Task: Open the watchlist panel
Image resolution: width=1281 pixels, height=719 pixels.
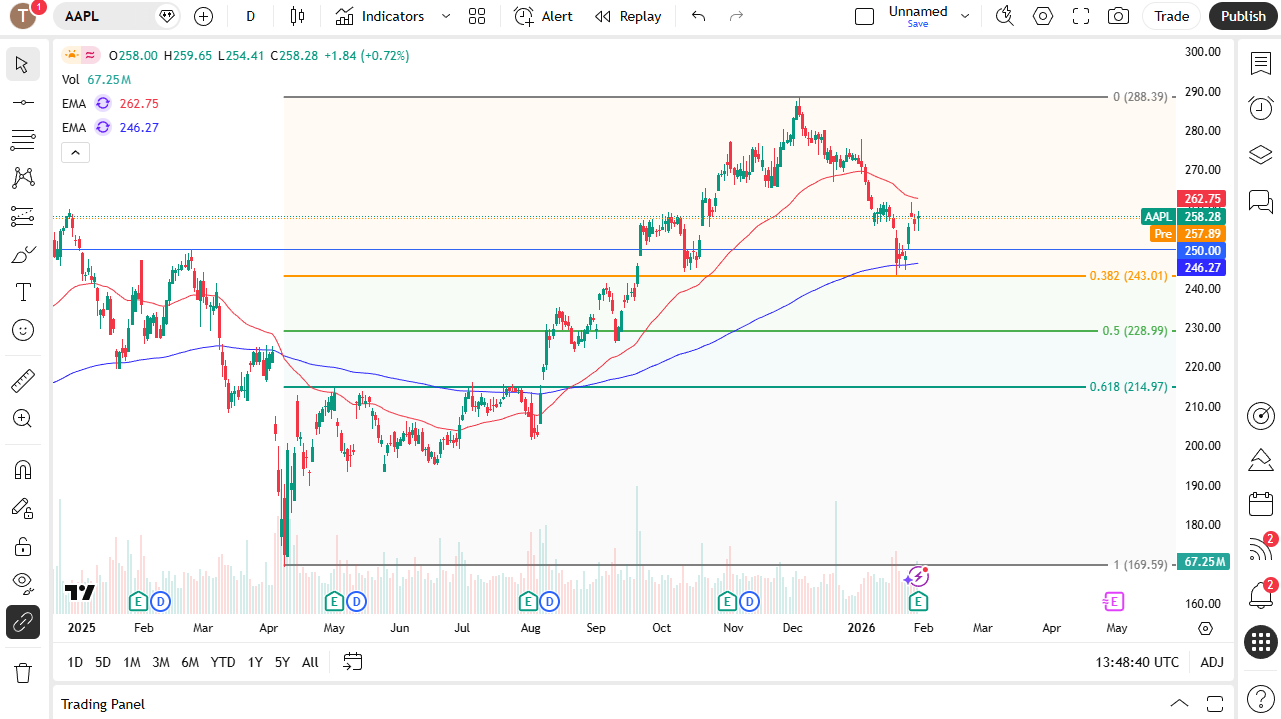Action: click(x=1260, y=64)
